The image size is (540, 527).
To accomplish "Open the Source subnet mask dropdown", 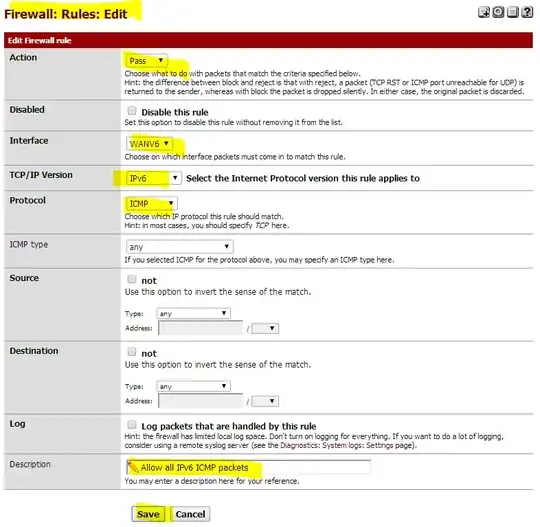I will pos(265,328).
